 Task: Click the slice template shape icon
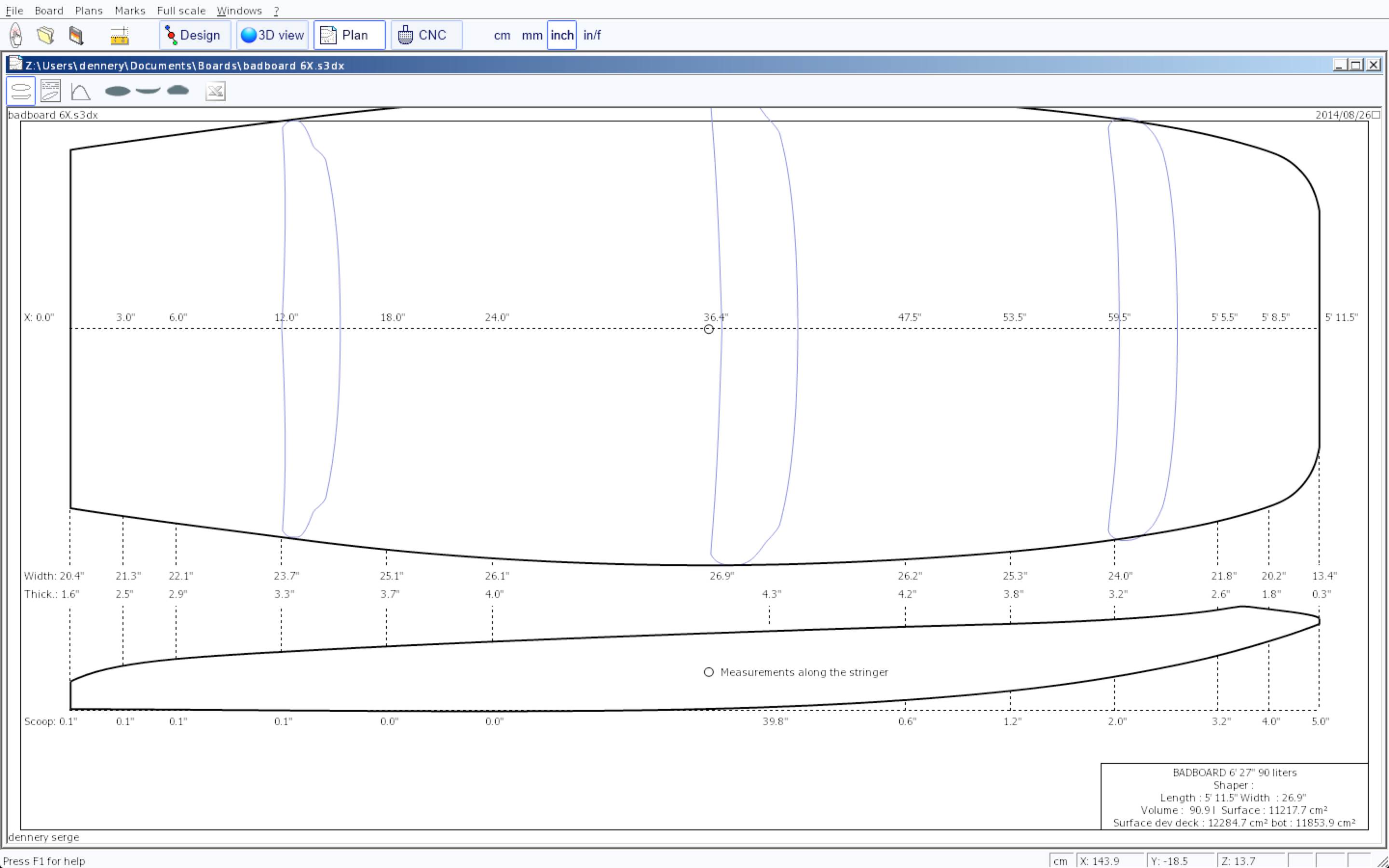pos(178,90)
